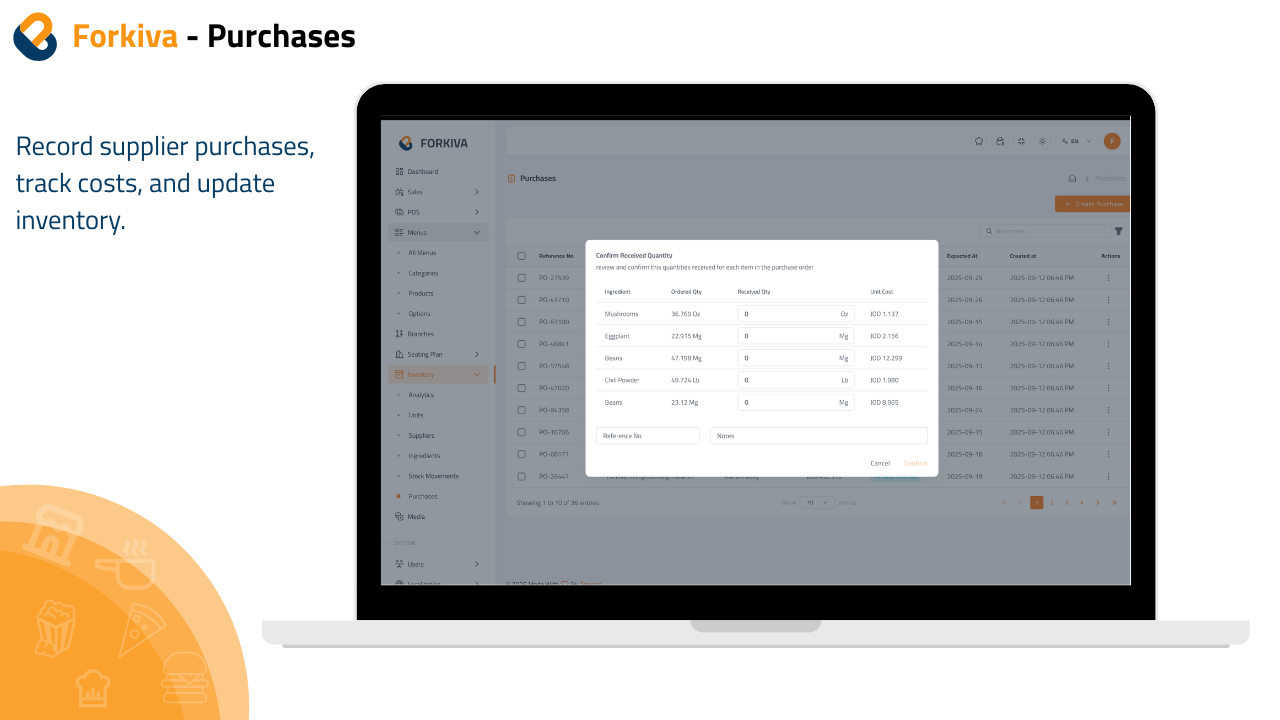Check the checkbox for PO-27539
This screenshot has height=720, width=1280.
coord(521,277)
